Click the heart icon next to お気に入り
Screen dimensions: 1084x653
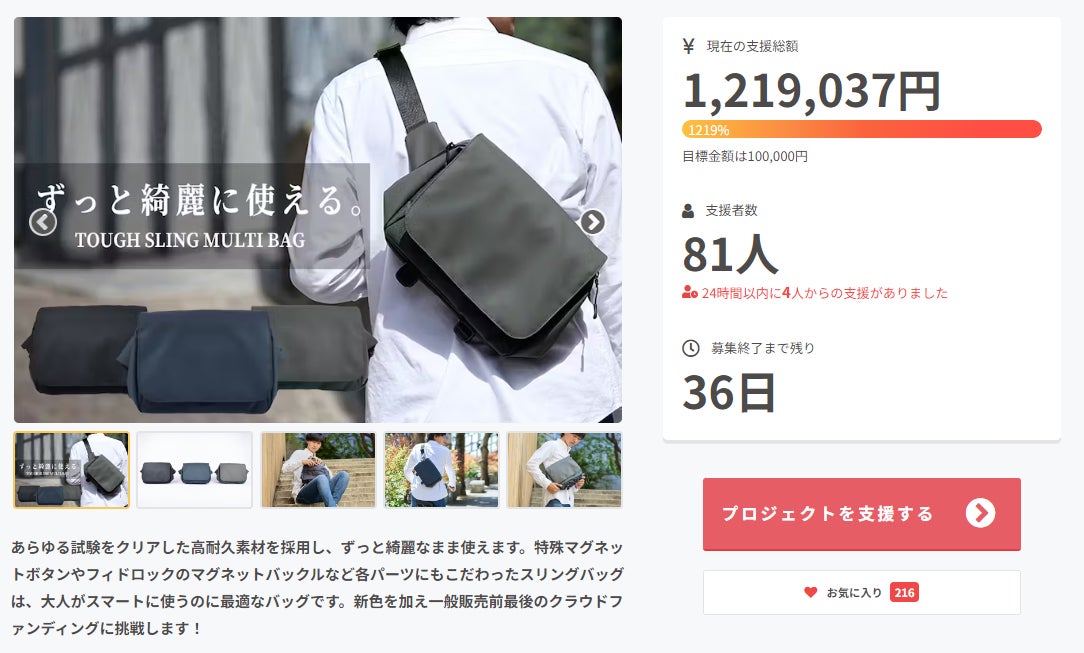coord(810,592)
